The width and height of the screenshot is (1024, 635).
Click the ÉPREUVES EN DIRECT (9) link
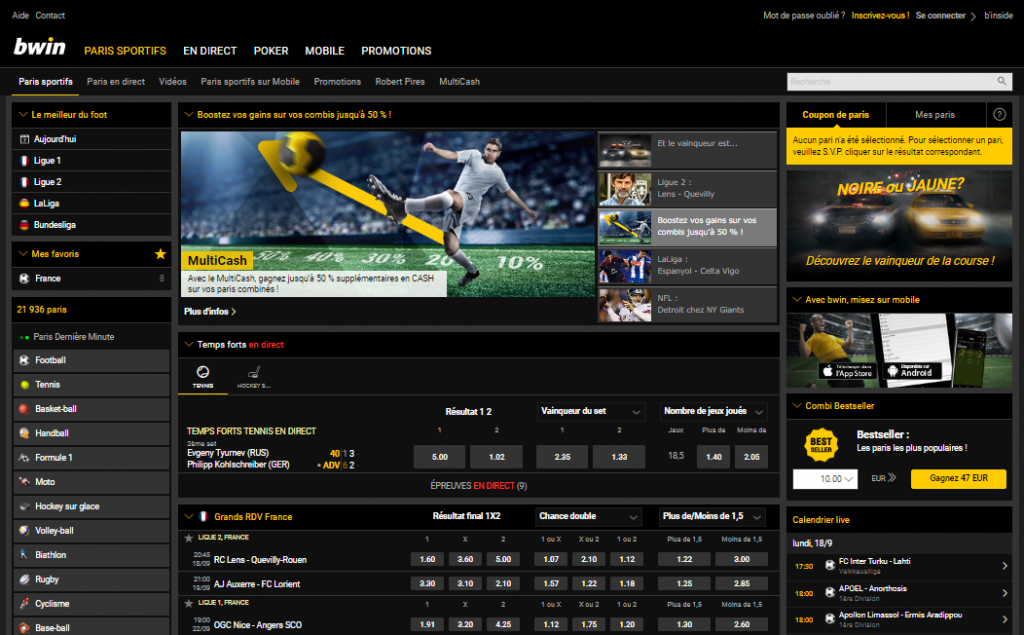click(479, 485)
